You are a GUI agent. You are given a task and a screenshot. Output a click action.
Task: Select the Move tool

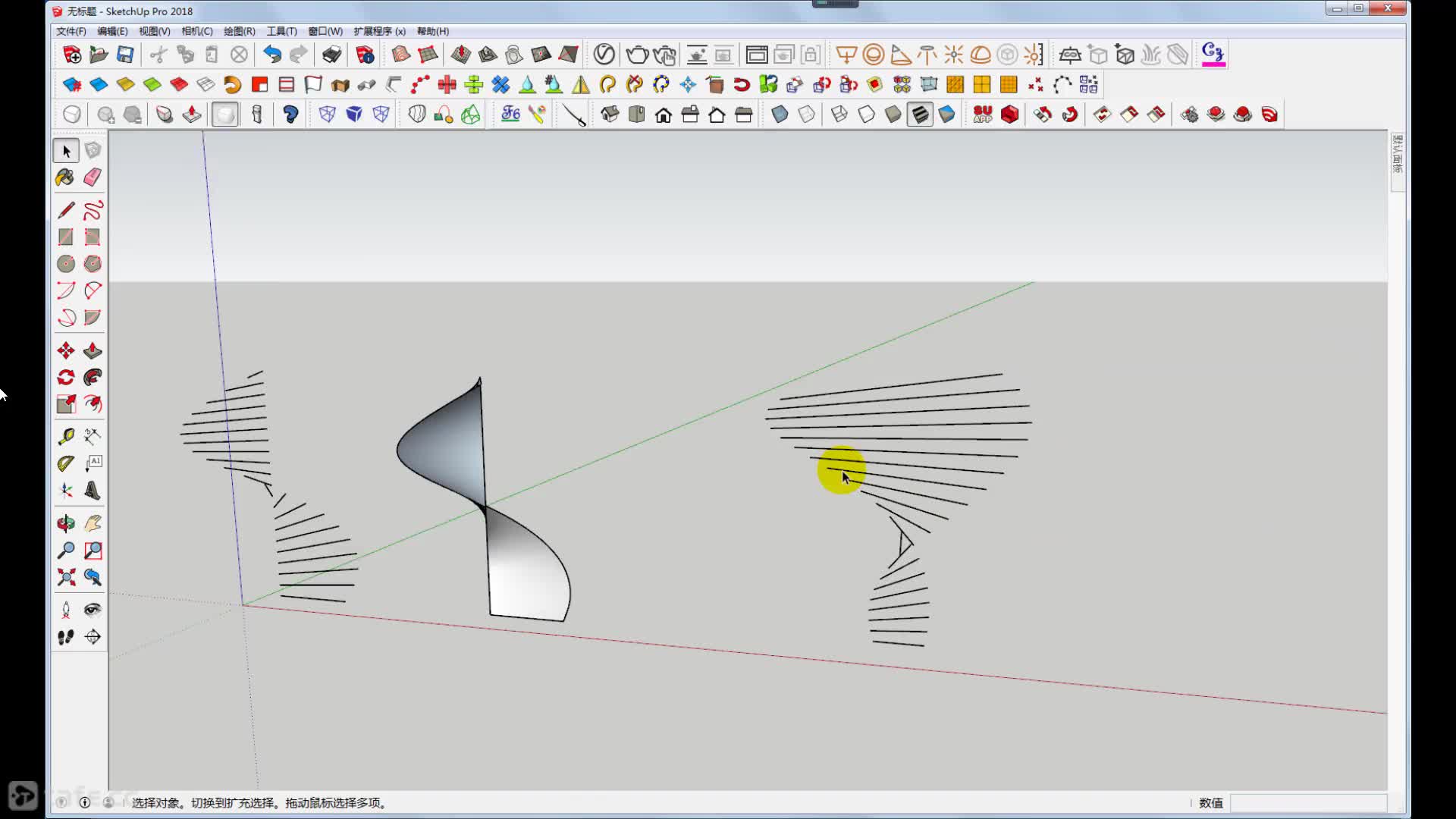tap(66, 350)
